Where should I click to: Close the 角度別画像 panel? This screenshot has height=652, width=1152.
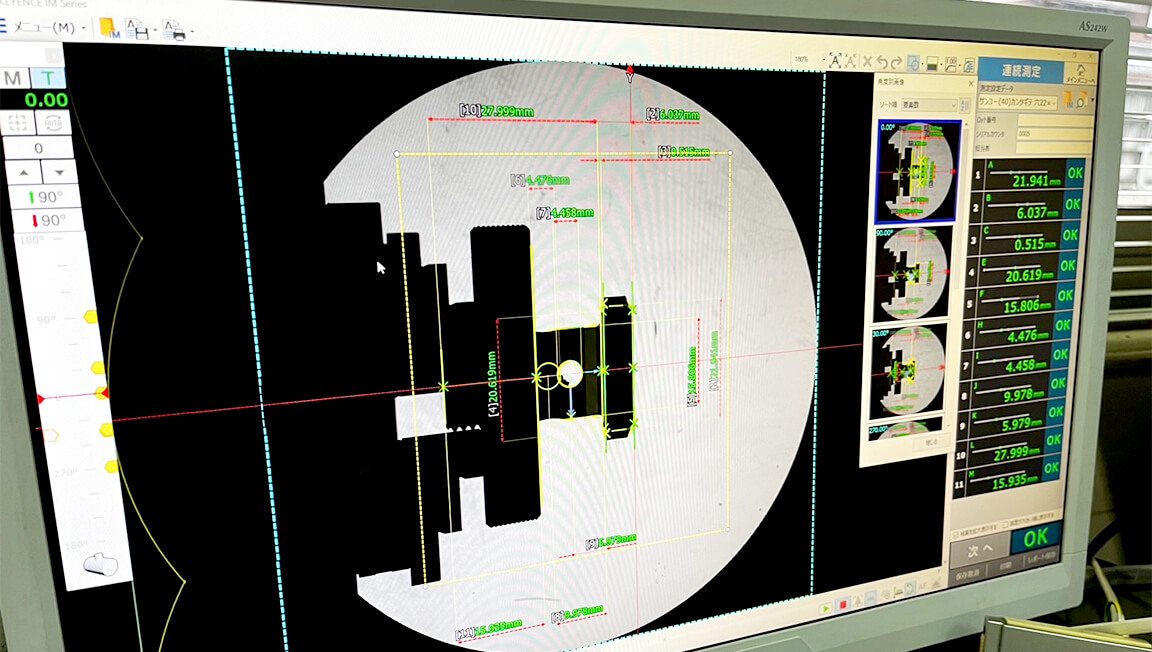tap(971, 84)
